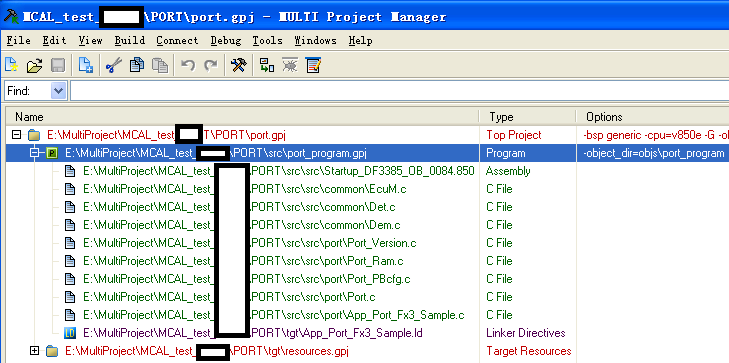Image resolution: width=729 pixels, height=363 pixels.
Task: Expand the resources.gpj node
Action: click(34, 351)
